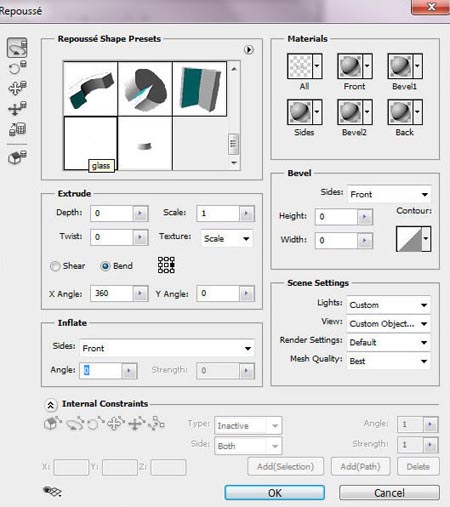Image resolution: width=450 pixels, height=507 pixels.
Task: Click the presets list scroll down arrow
Action: [234, 163]
